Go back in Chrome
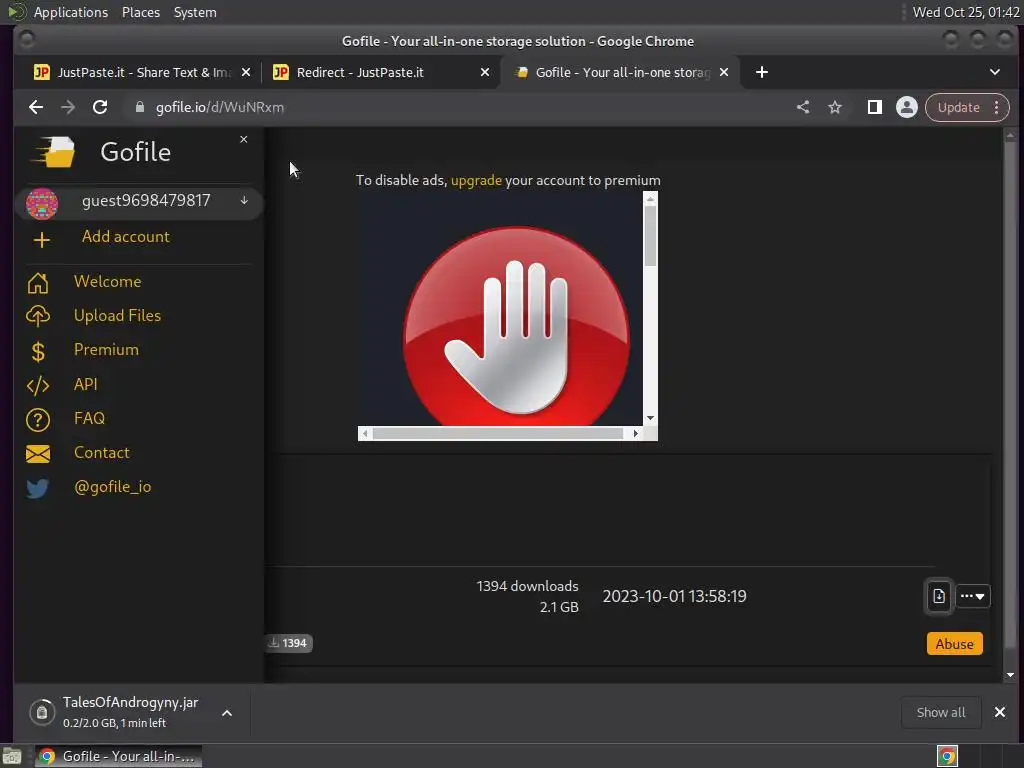This screenshot has height=768, width=1024. (36, 107)
